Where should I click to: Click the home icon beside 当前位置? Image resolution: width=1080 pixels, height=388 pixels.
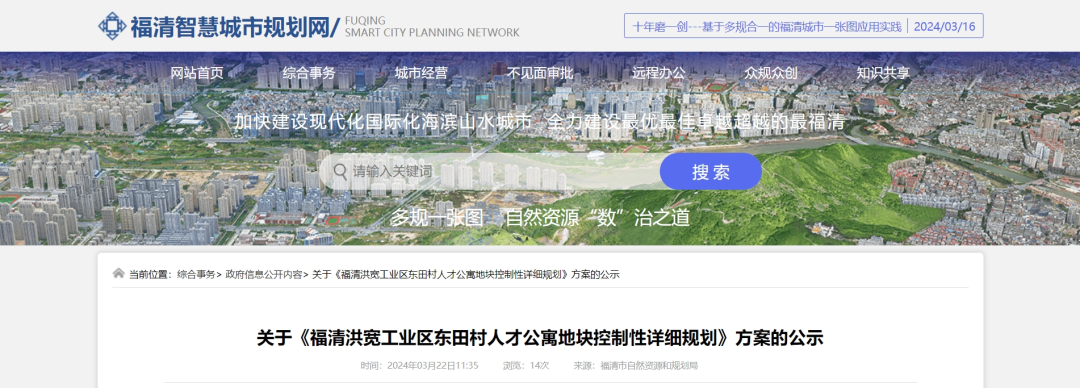coord(119,274)
